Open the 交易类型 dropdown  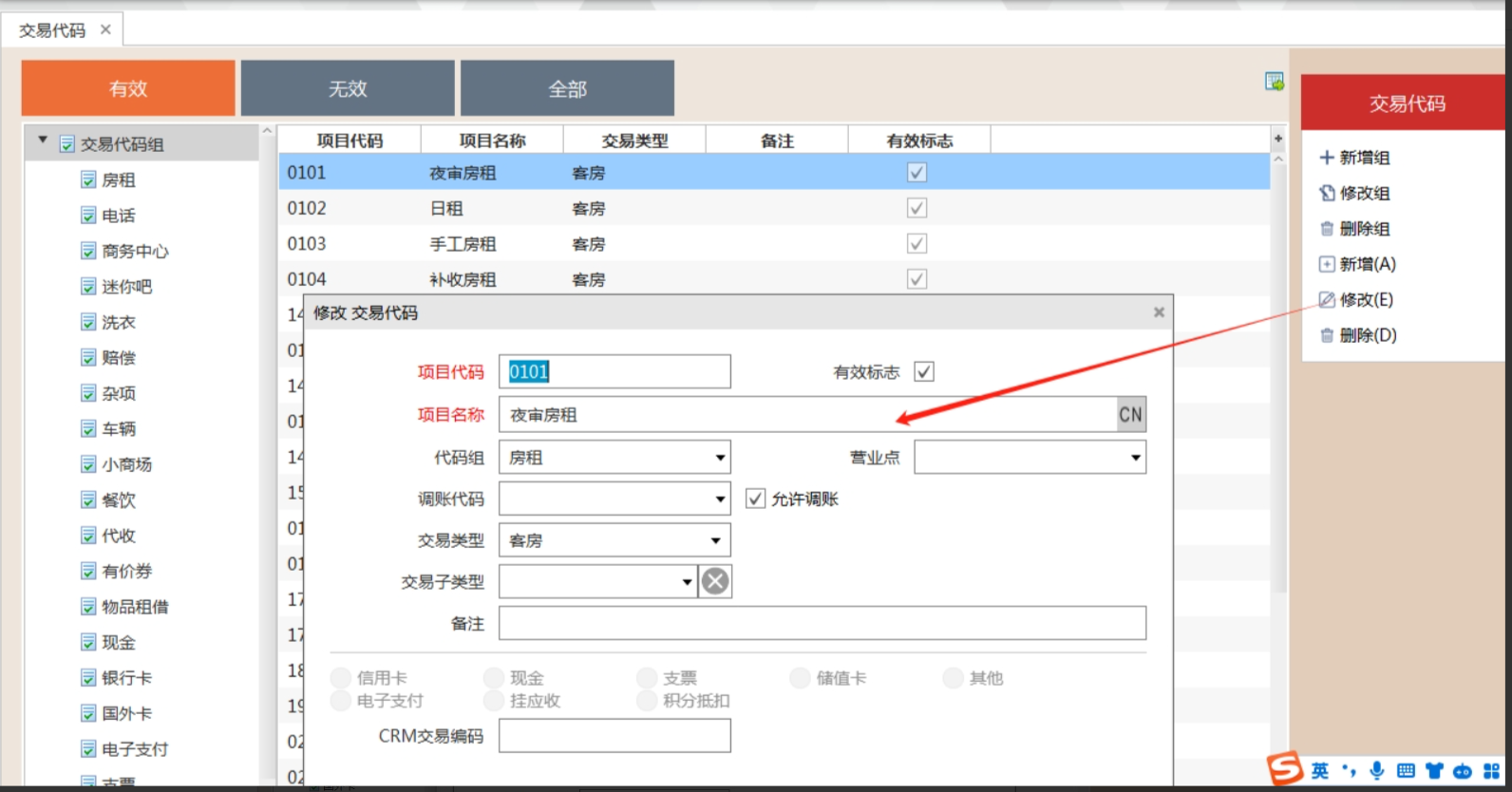click(715, 540)
